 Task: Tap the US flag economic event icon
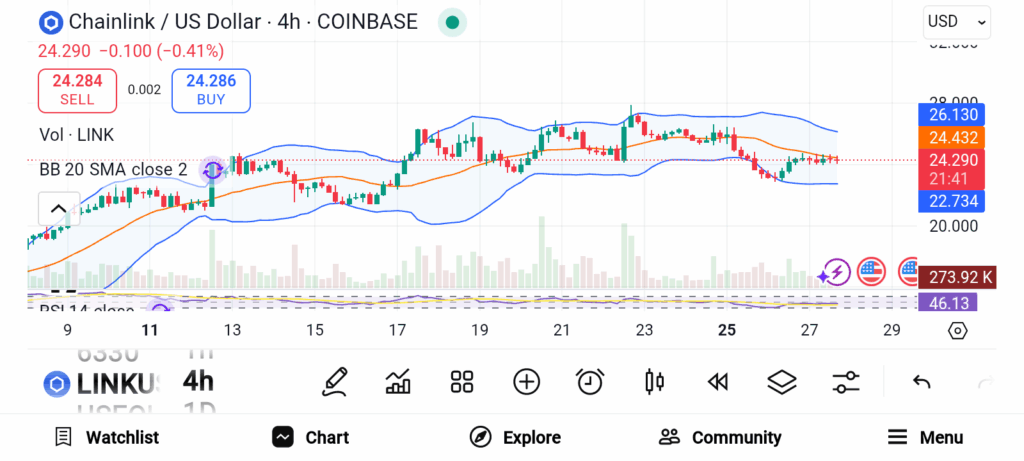[871, 272]
